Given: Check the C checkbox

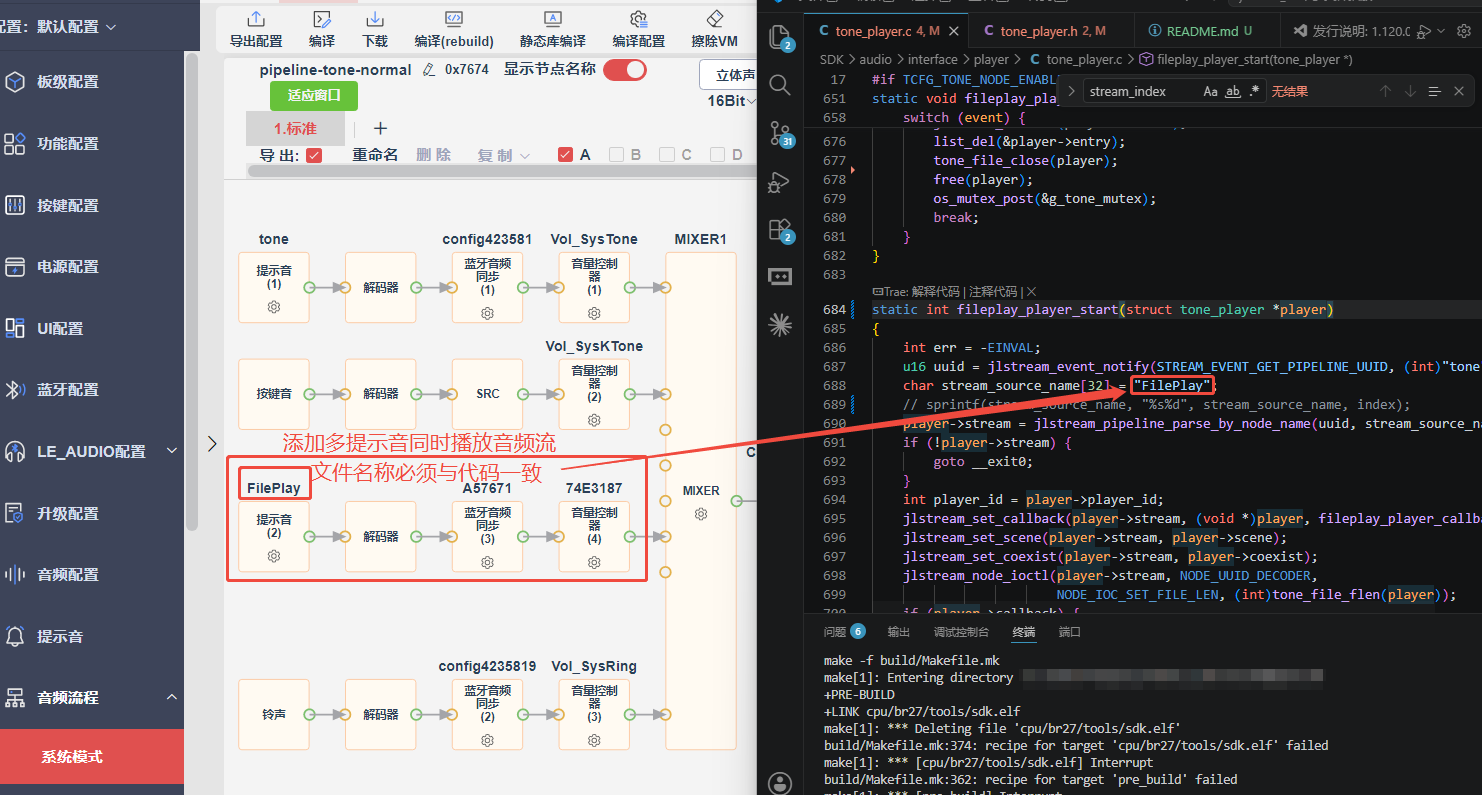Looking at the screenshot, I should point(667,155).
